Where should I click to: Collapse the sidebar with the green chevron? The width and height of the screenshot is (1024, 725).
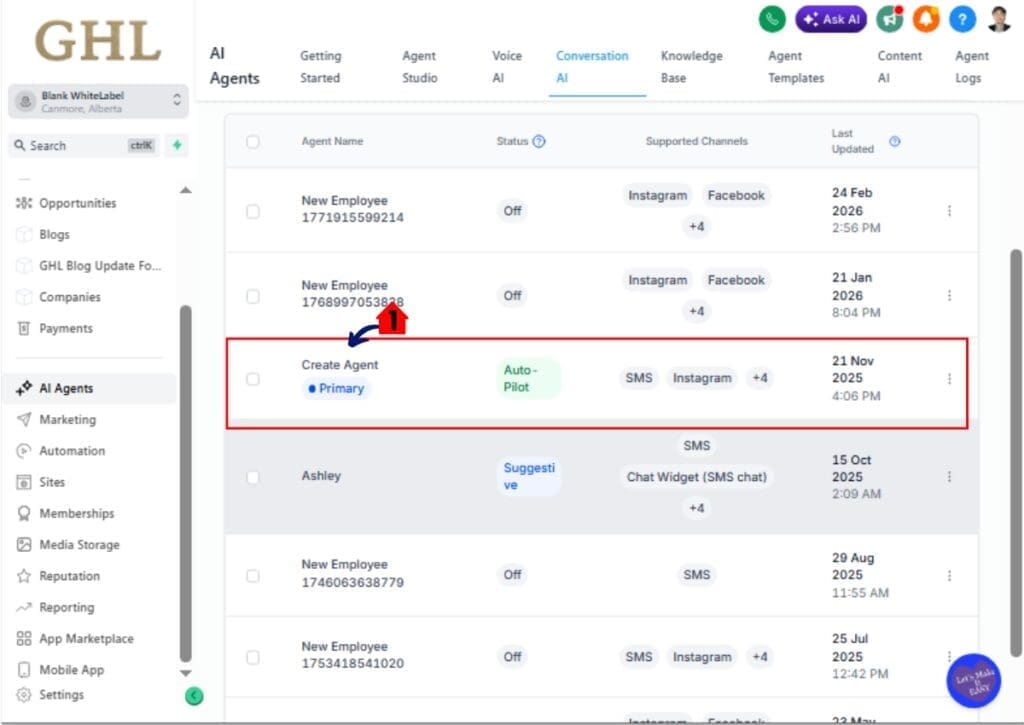tap(194, 695)
